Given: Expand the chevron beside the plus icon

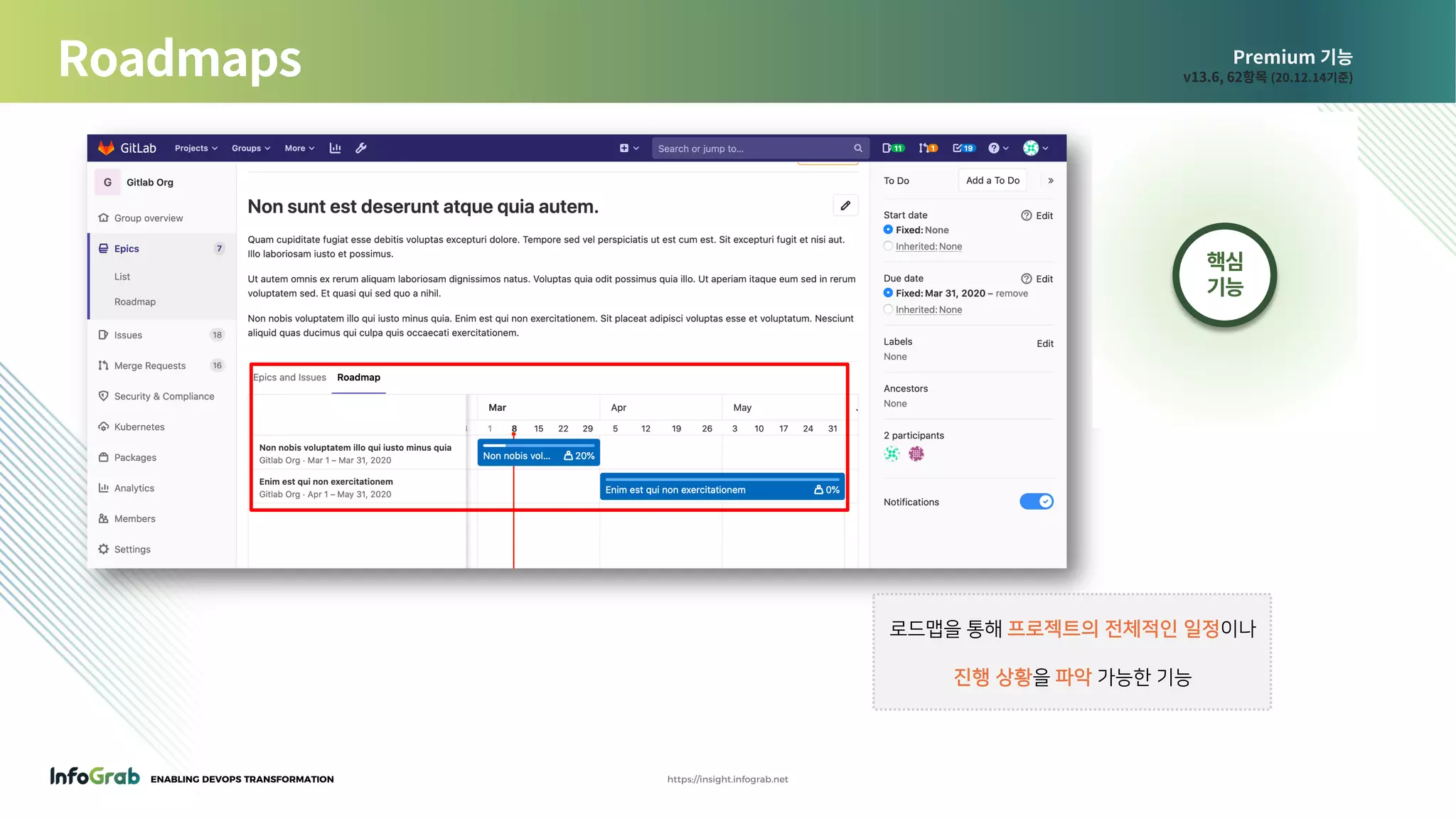Looking at the screenshot, I should point(636,148).
